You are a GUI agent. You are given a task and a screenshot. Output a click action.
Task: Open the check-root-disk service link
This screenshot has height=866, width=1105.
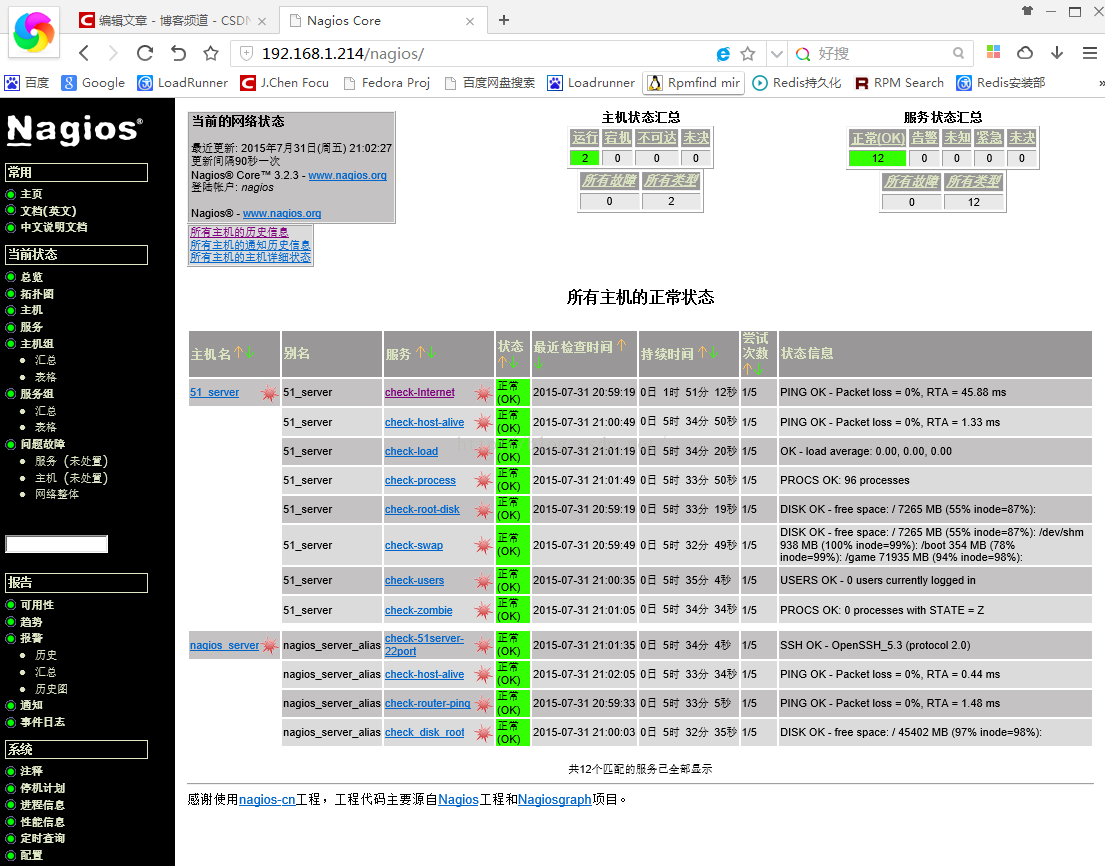point(422,509)
